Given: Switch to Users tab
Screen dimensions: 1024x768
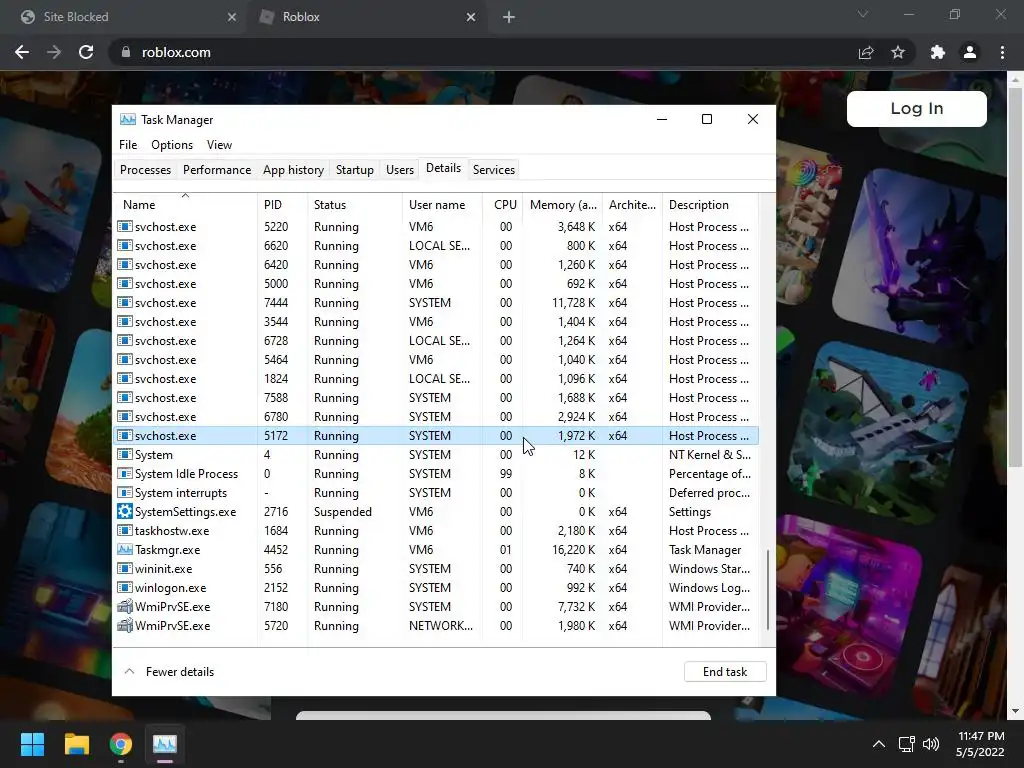Looking at the screenshot, I should 400,170.
